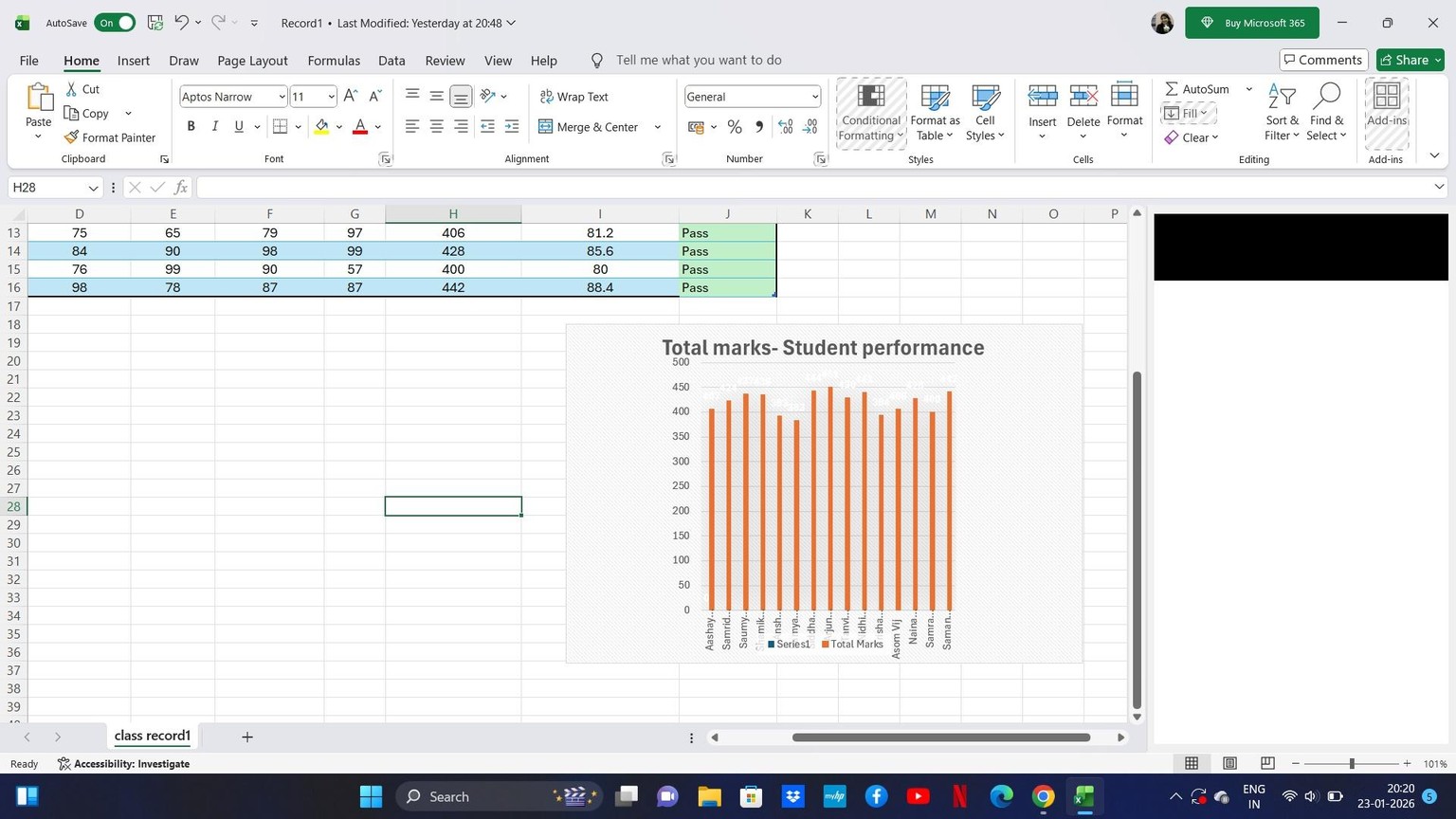
Task: Switch to the Insert tab
Action: 134,61
